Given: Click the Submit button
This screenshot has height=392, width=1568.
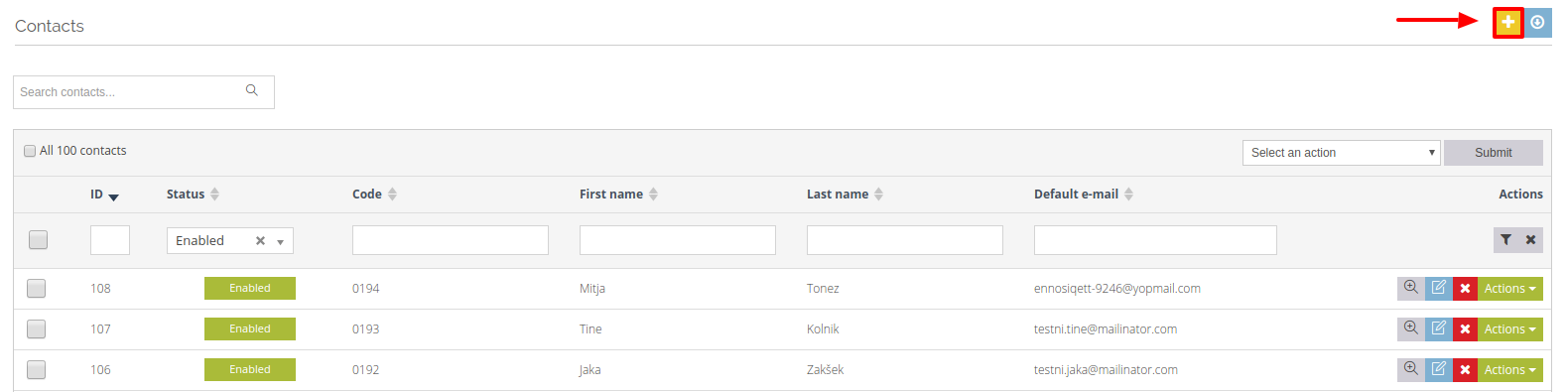Looking at the screenshot, I should [1494, 153].
